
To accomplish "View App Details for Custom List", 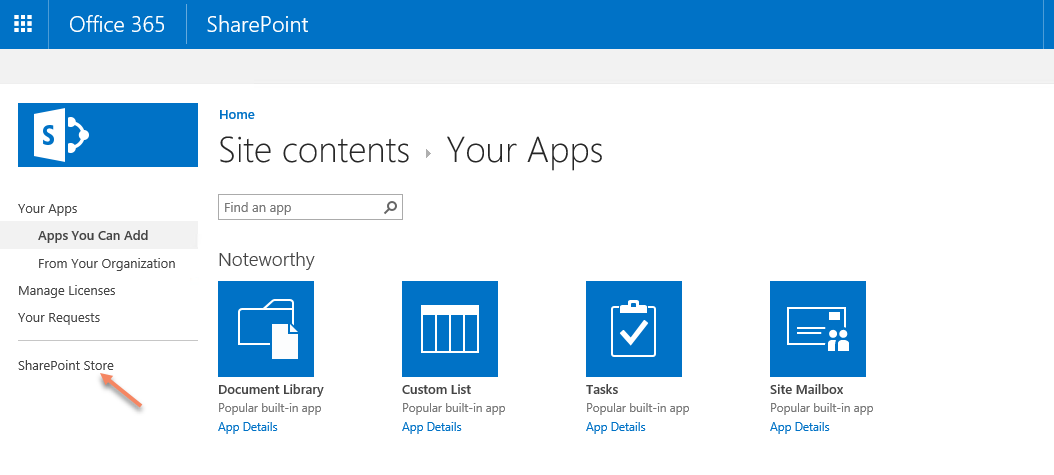I will pos(432,427).
